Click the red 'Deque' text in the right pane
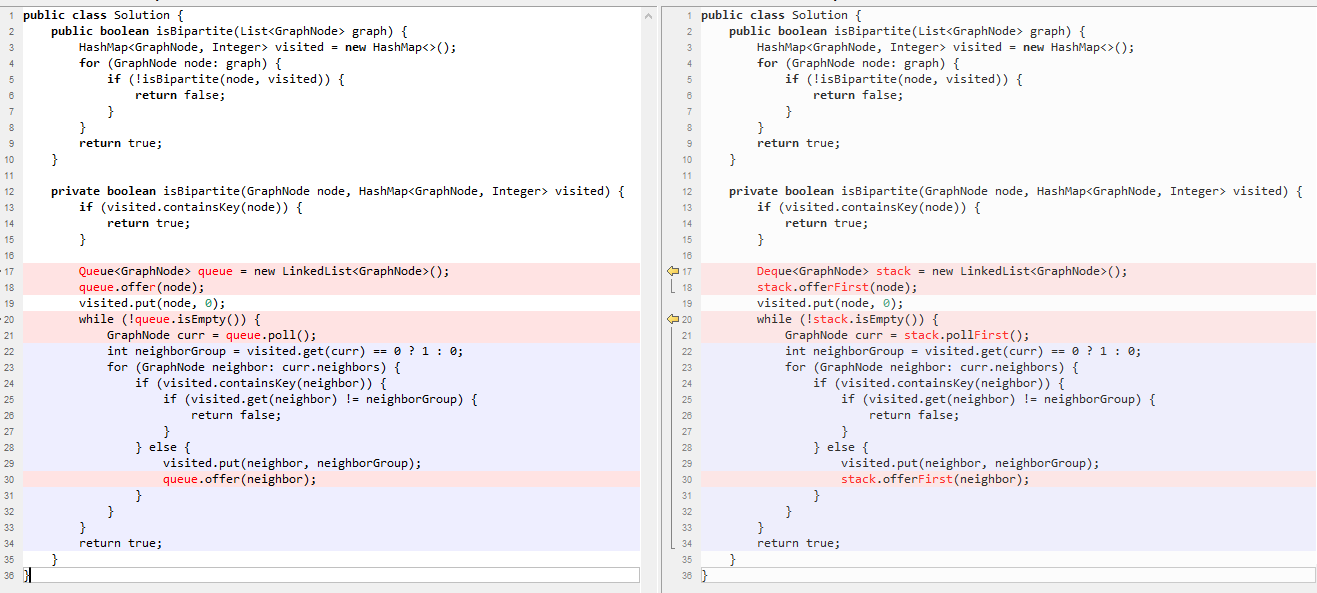Viewport: 1317px width, 593px height. point(775,271)
